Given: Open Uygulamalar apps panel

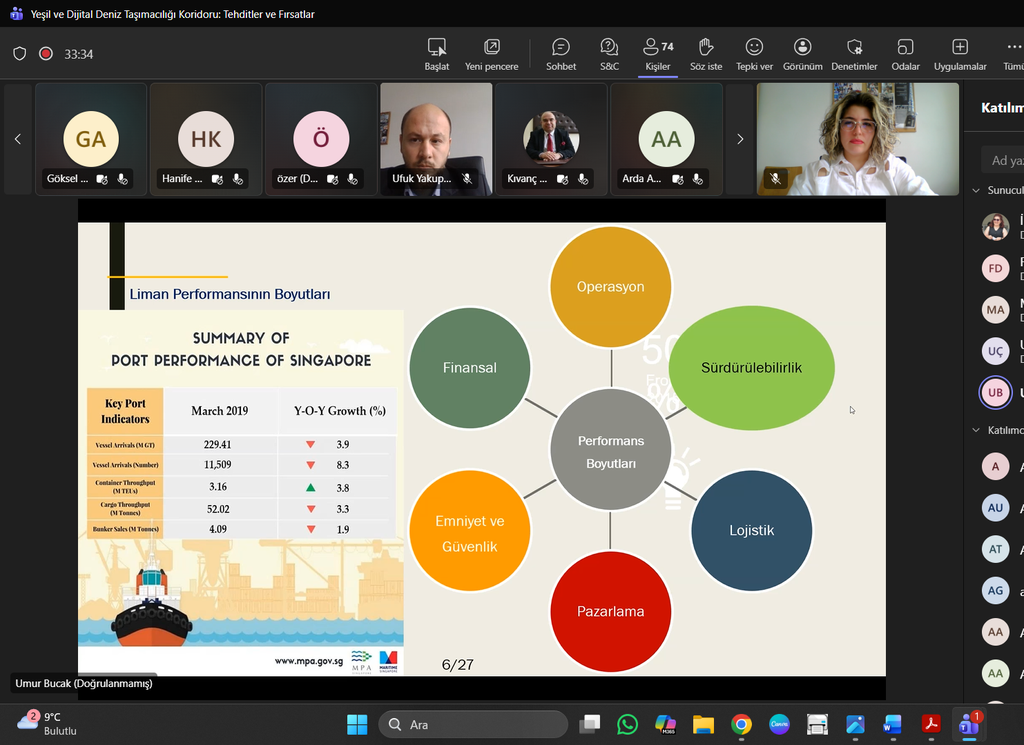Looking at the screenshot, I should pyautogui.click(x=960, y=54).
